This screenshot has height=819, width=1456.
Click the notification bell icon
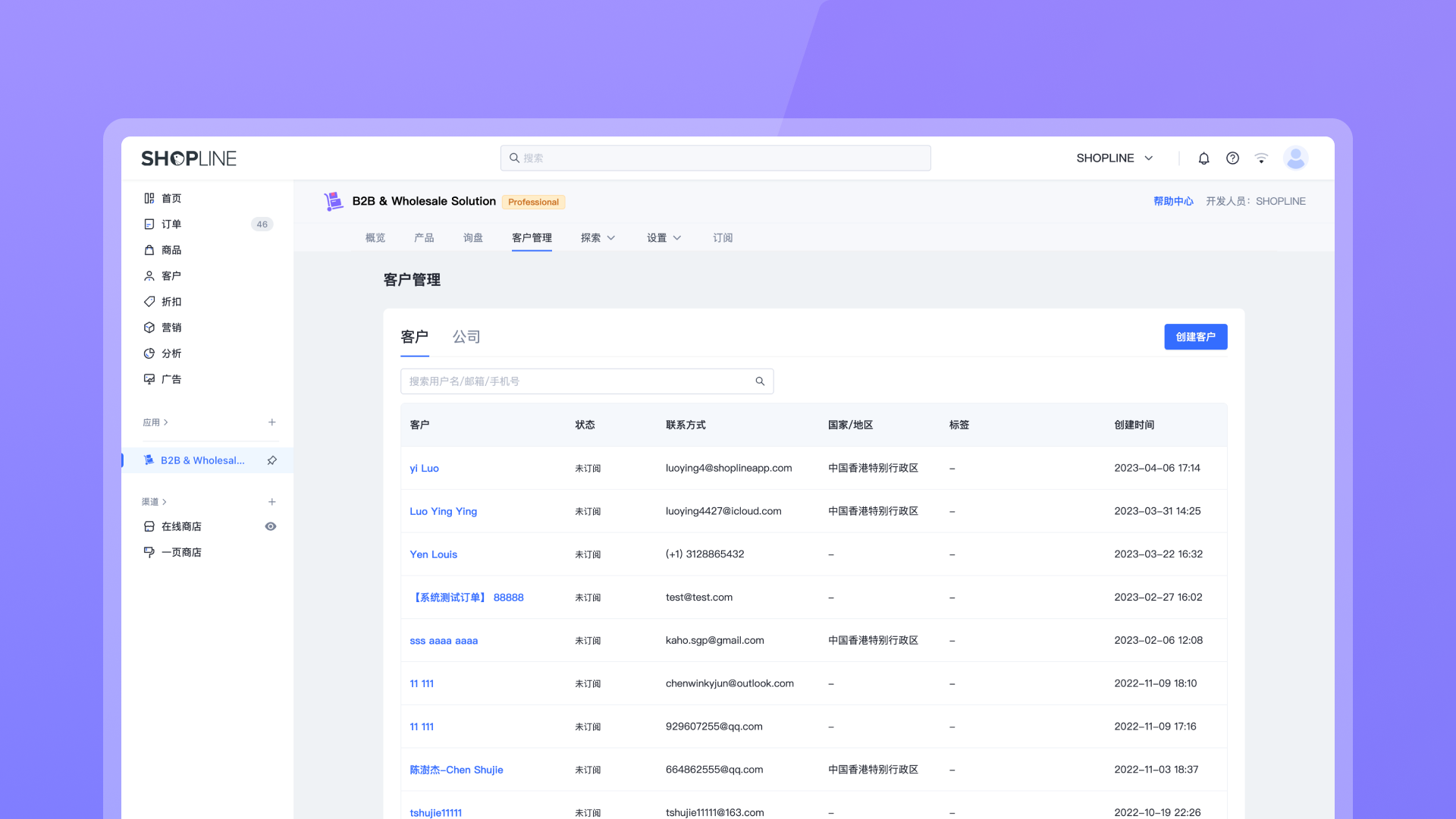(x=1203, y=158)
